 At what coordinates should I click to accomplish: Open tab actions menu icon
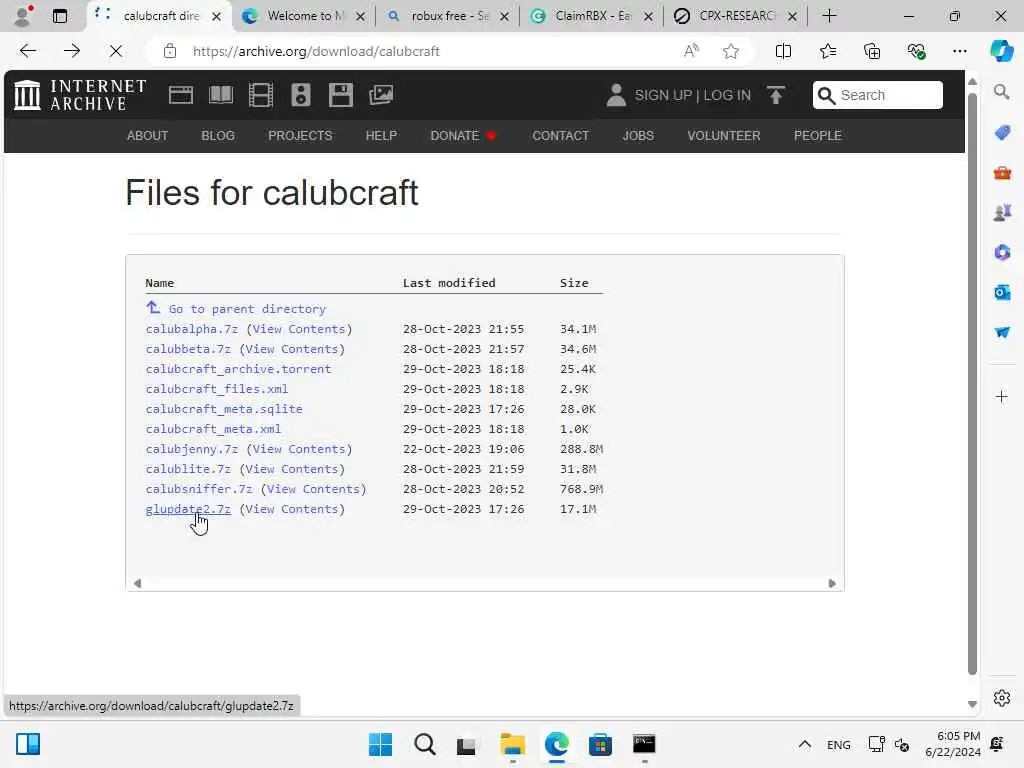pyautogui.click(x=59, y=16)
